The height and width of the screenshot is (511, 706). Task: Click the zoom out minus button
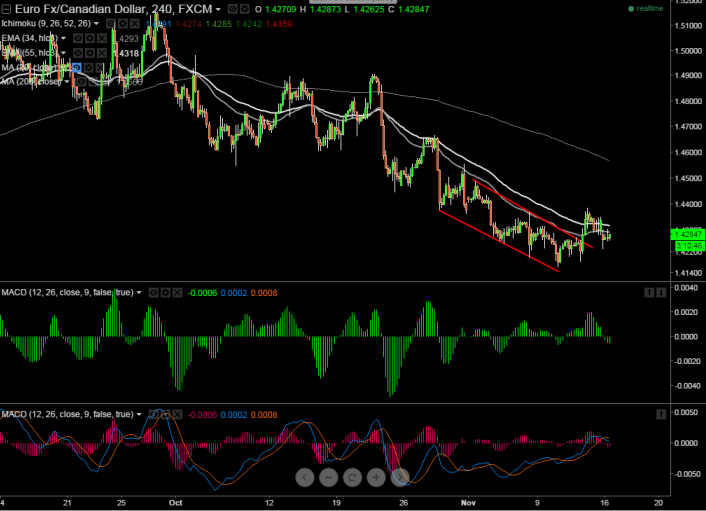point(328,478)
